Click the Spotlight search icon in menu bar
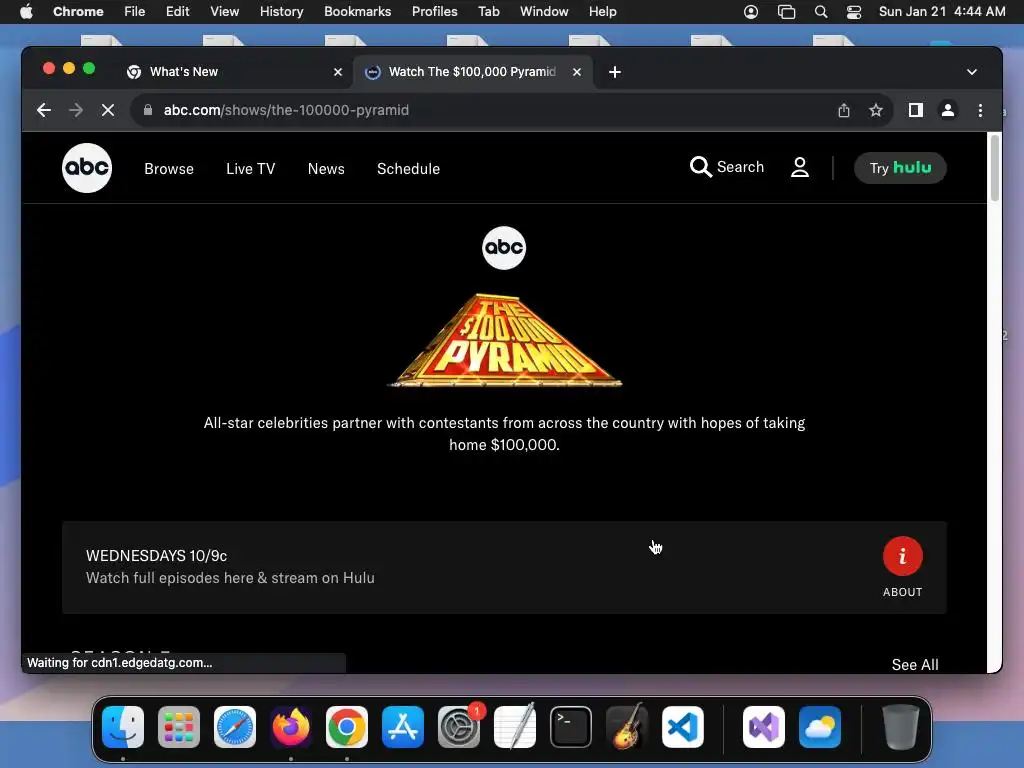The image size is (1024, 768). [x=821, y=12]
